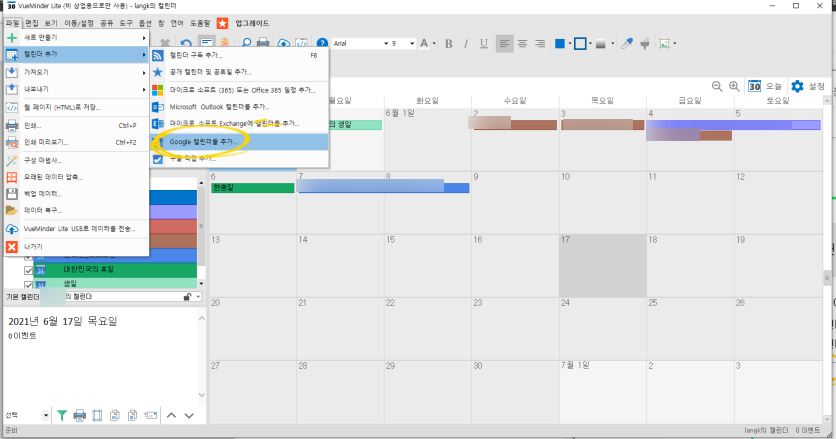Click the HTML code toolbar icon
This screenshot has width=836, height=439.
[301, 43]
